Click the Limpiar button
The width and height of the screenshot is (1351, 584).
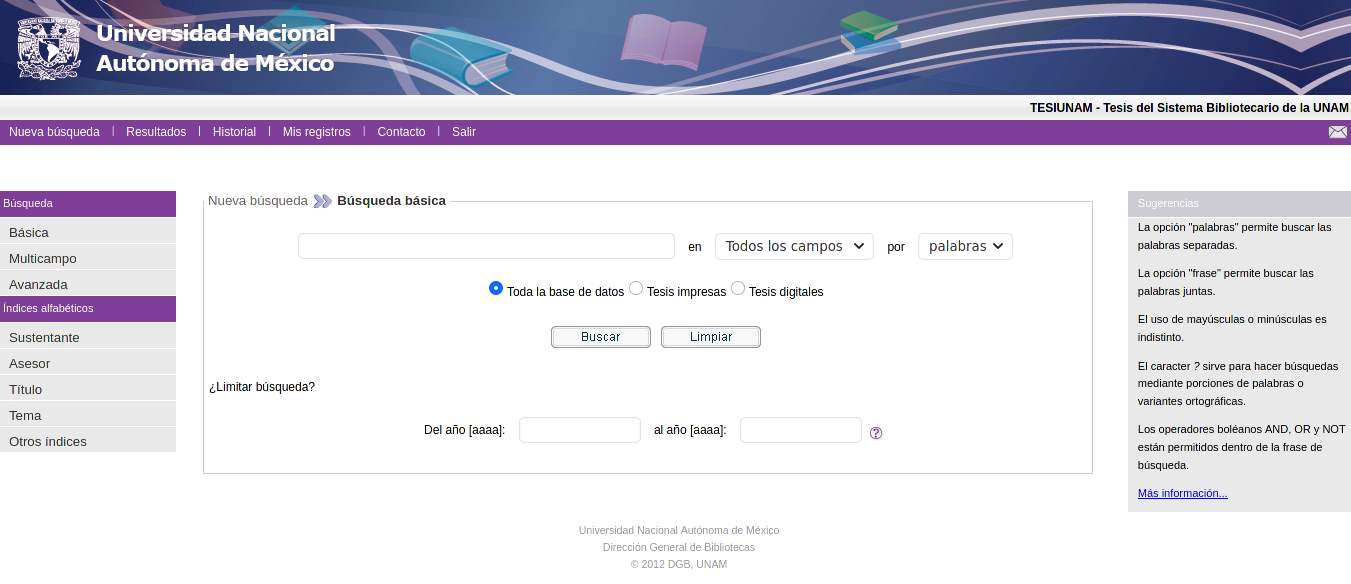coord(711,337)
